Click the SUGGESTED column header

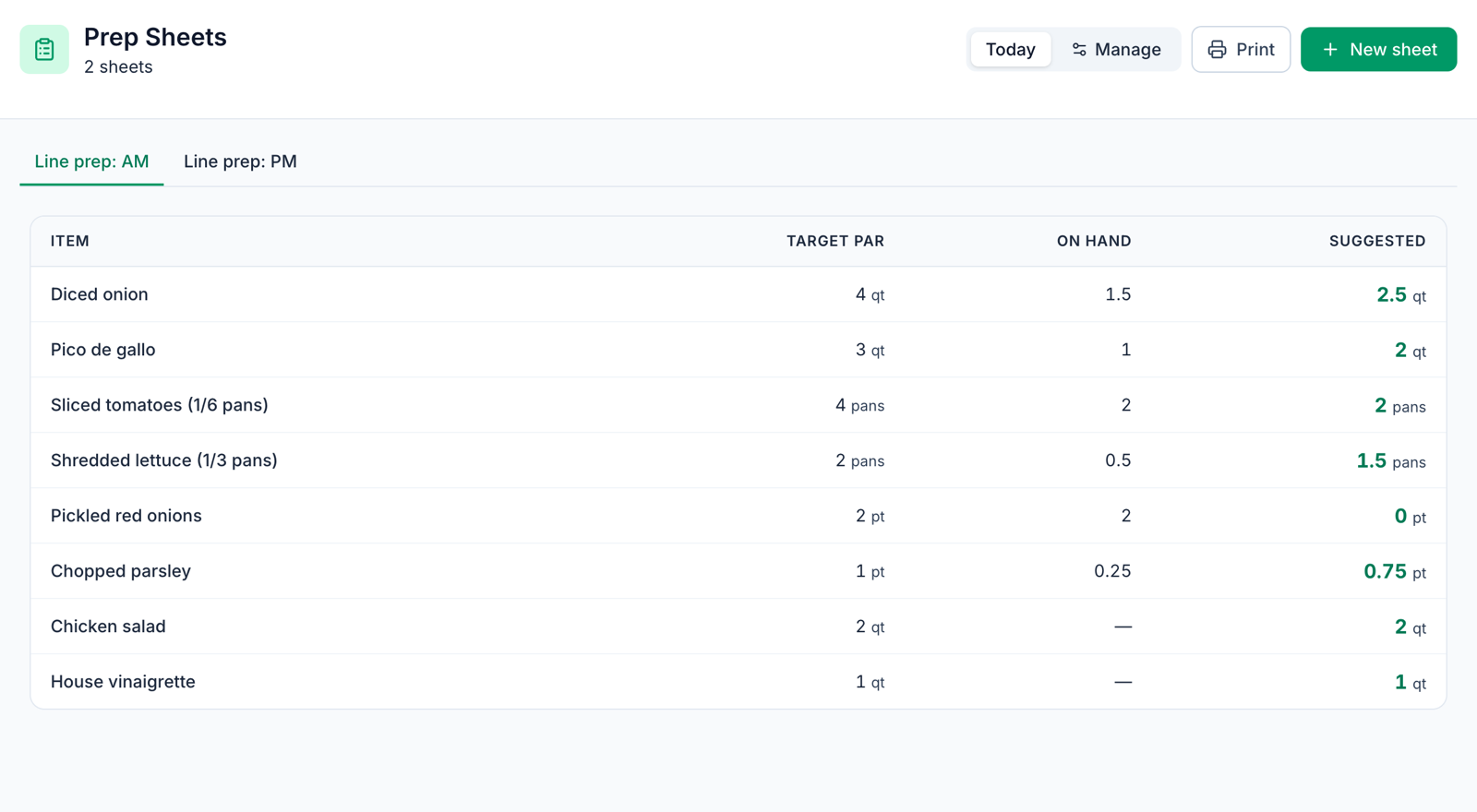(x=1377, y=241)
